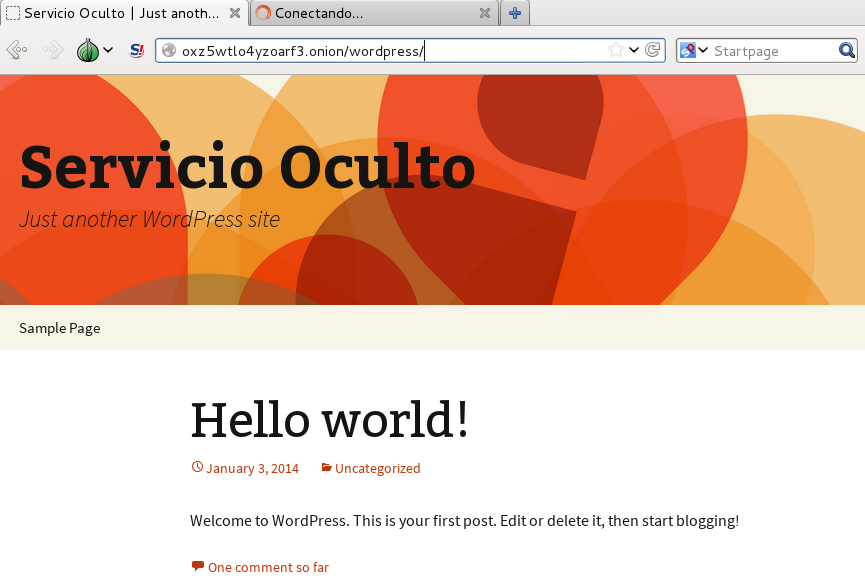This screenshot has height=578, width=865.
Task: Click the Welcome to WordPress post text
Action: 464,521
